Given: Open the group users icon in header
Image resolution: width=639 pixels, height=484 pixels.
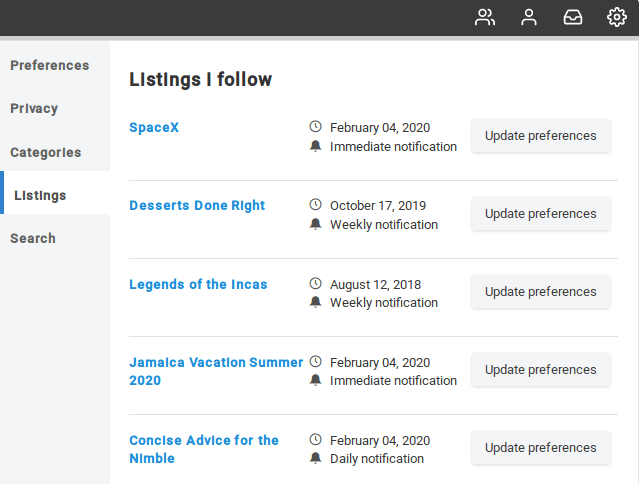Looking at the screenshot, I should pyautogui.click(x=485, y=18).
